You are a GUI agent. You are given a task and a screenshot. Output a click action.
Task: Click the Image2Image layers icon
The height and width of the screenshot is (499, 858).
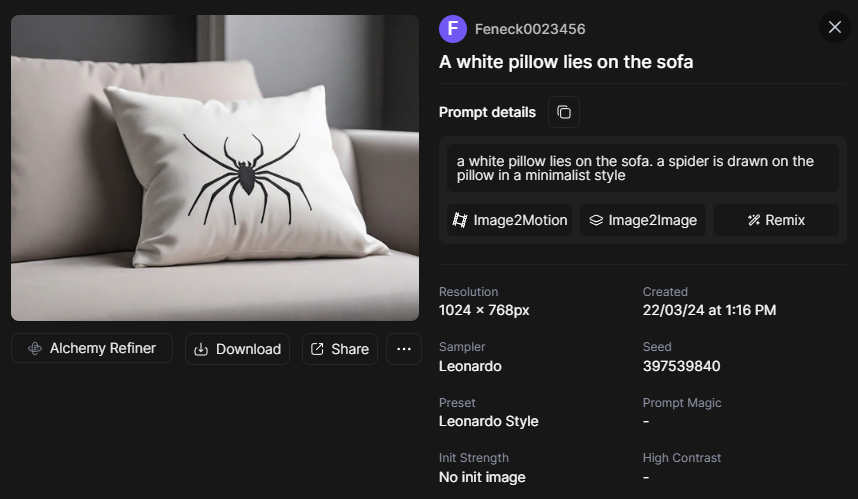click(x=595, y=220)
